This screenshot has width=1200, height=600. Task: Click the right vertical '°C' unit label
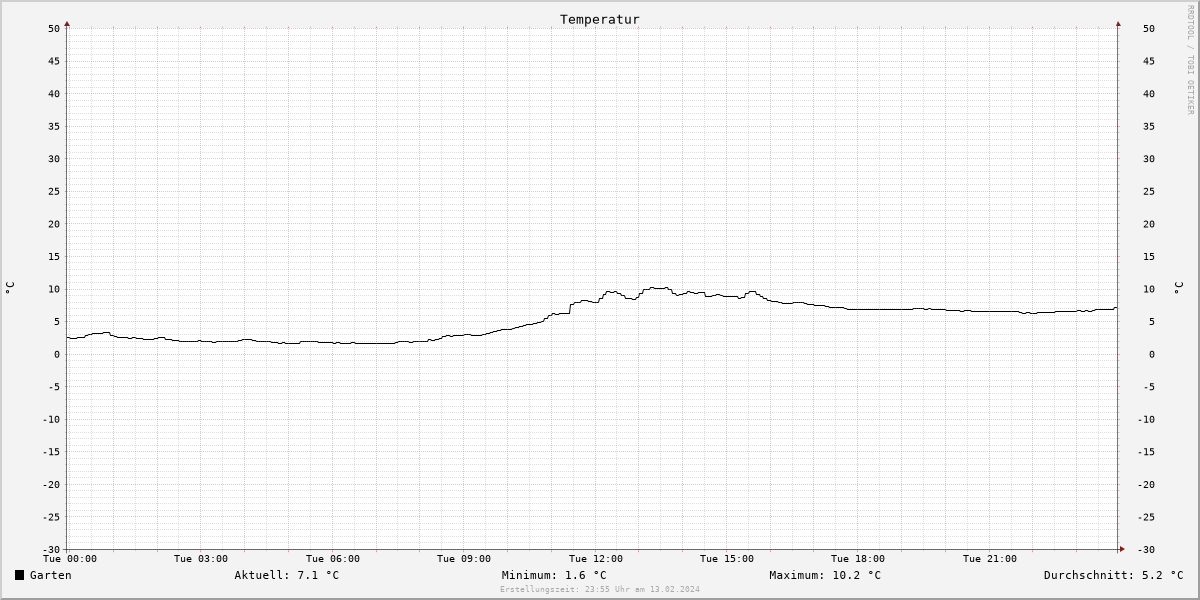tap(1178, 288)
